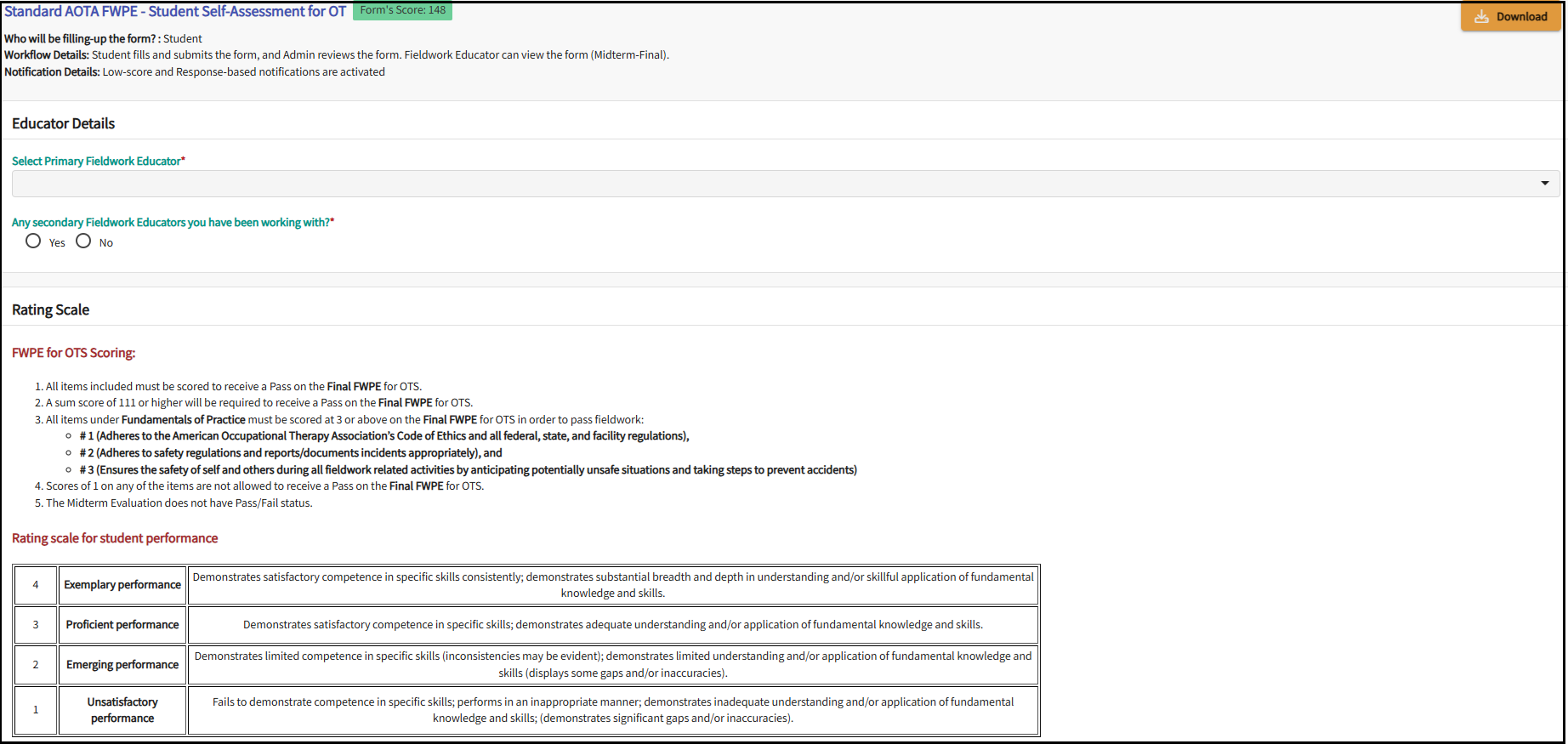This screenshot has width=1568, height=744.
Task: Click the Workflow Details line
Action: [337, 55]
